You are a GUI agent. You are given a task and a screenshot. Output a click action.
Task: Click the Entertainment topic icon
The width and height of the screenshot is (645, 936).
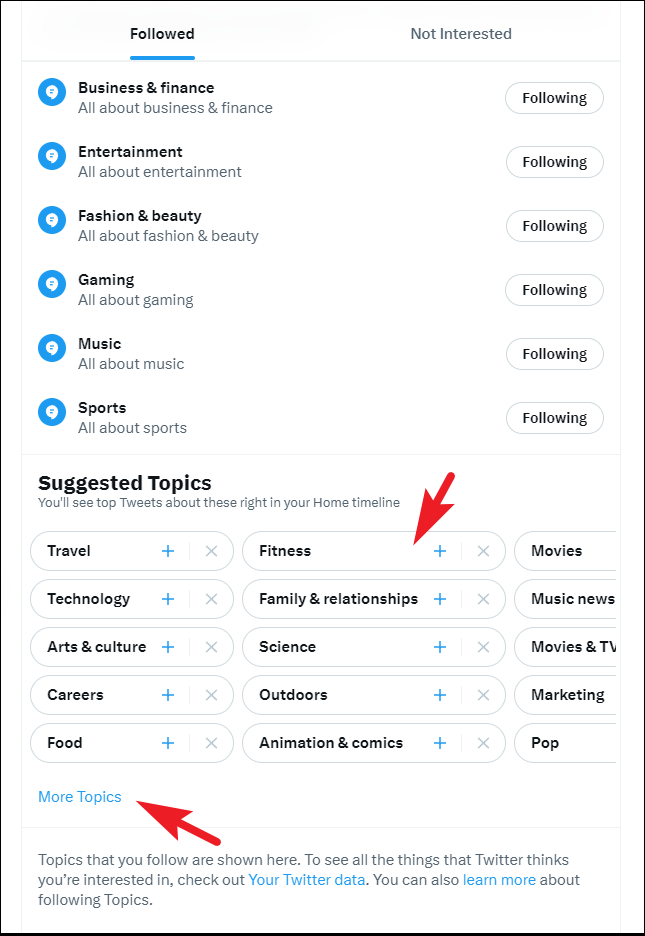point(52,156)
